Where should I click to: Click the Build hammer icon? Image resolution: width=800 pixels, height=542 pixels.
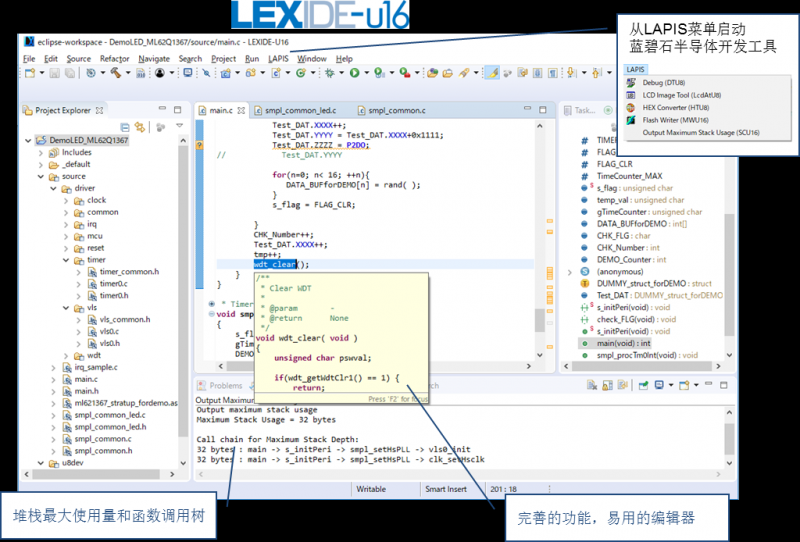tap(116, 73)
